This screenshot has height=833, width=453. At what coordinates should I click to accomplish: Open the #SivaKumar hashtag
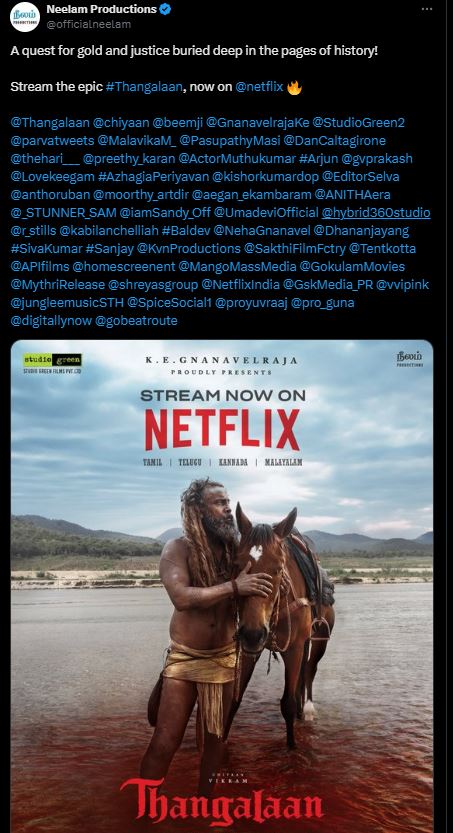[x=46, y=249]
